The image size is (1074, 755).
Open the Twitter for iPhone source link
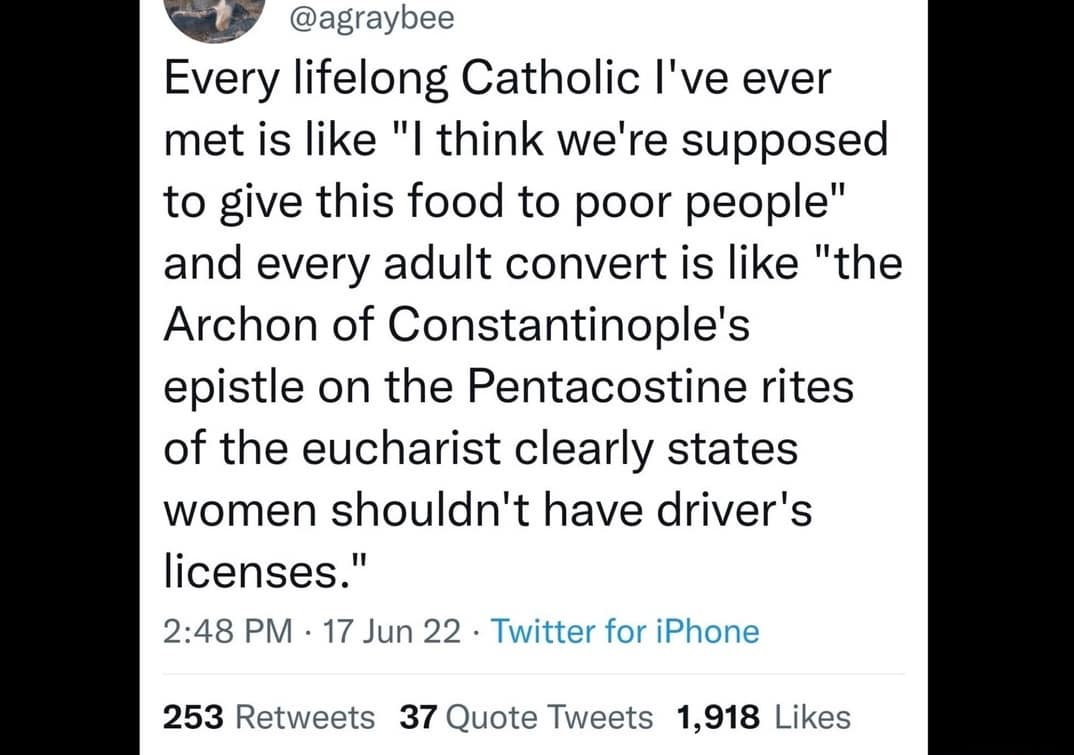626,632
